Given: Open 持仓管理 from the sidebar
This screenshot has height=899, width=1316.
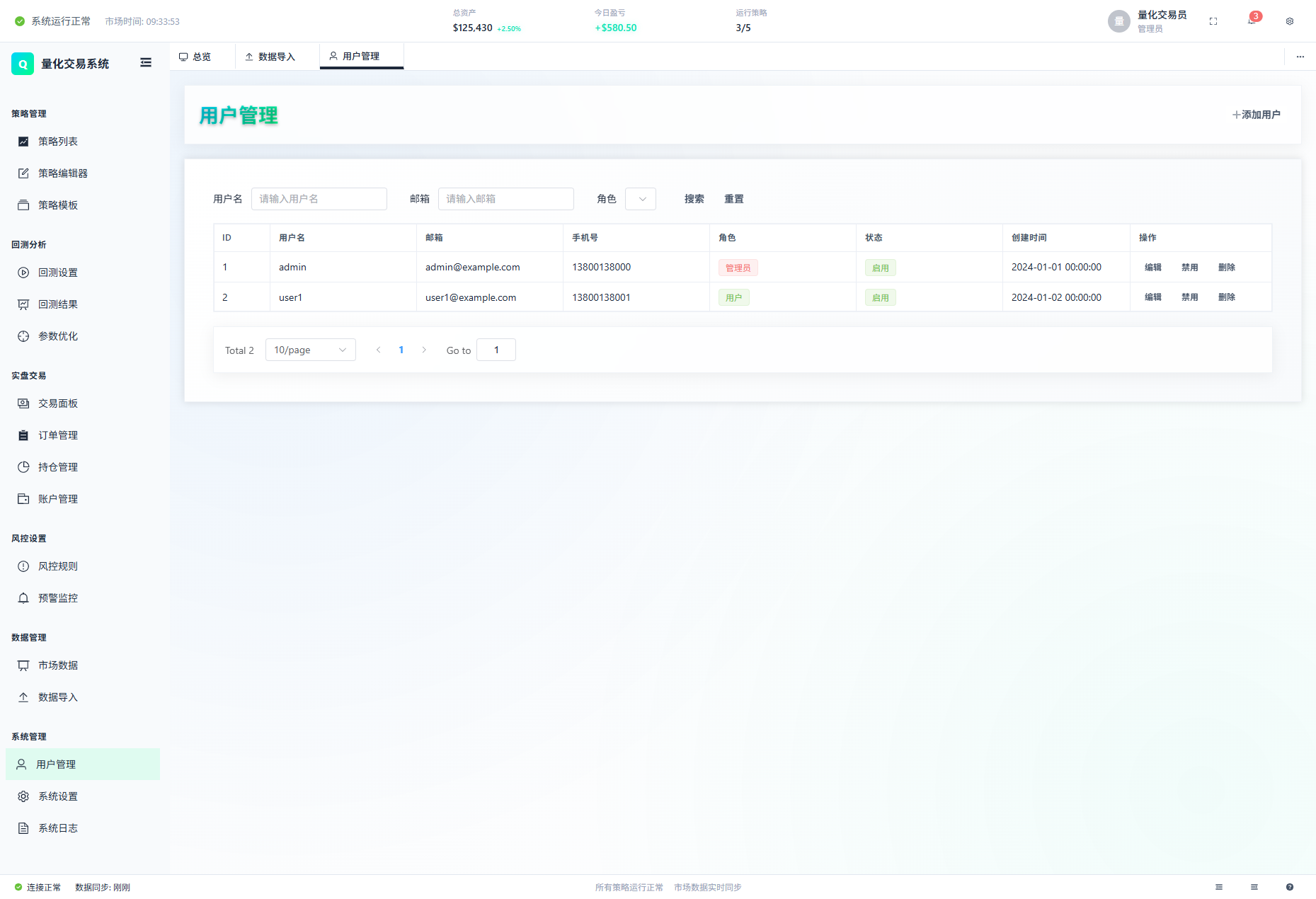Looking at the screenshot, I should [x=83, y=467].
